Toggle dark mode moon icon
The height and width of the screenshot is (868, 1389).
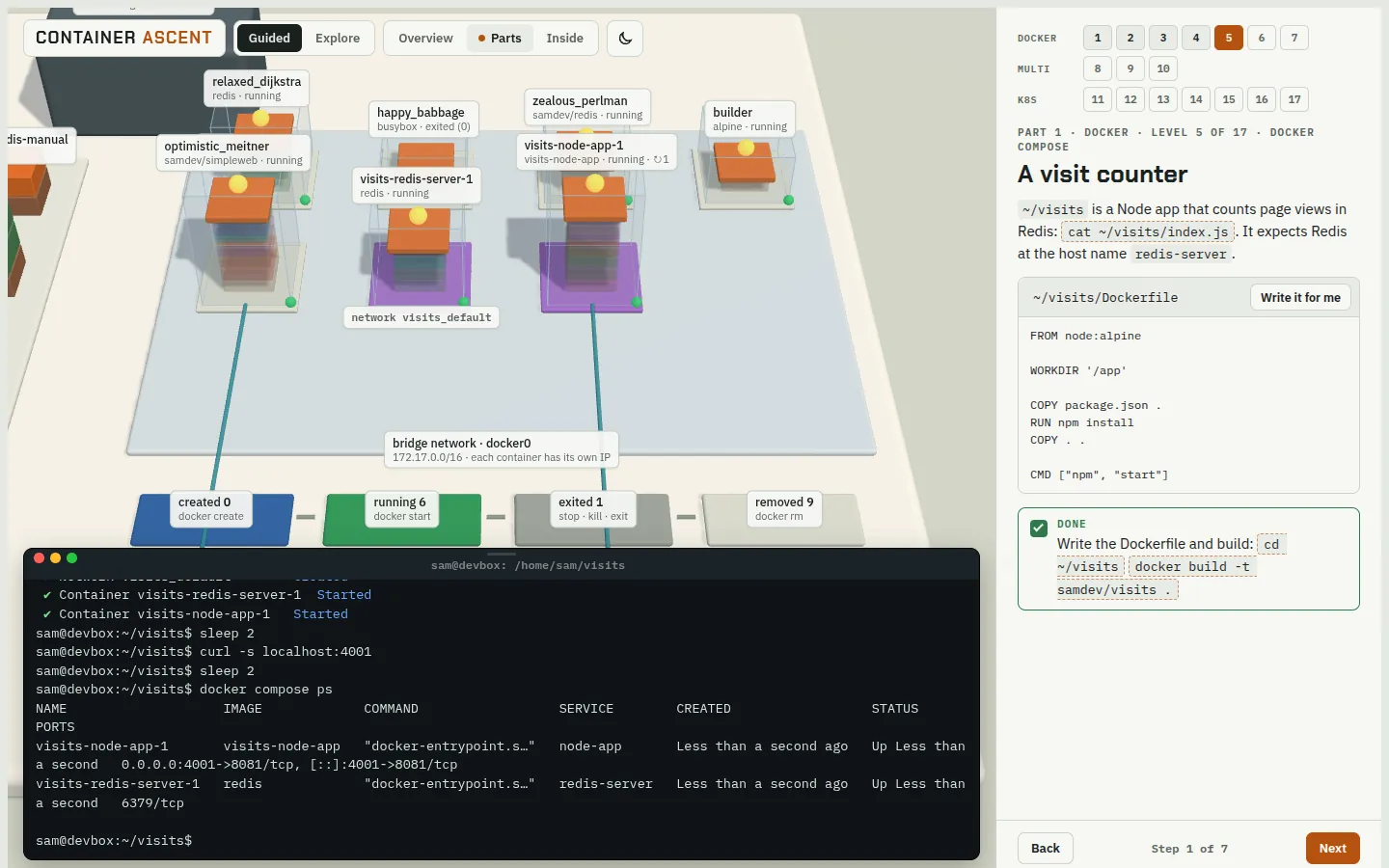click(x=625, y=39)
